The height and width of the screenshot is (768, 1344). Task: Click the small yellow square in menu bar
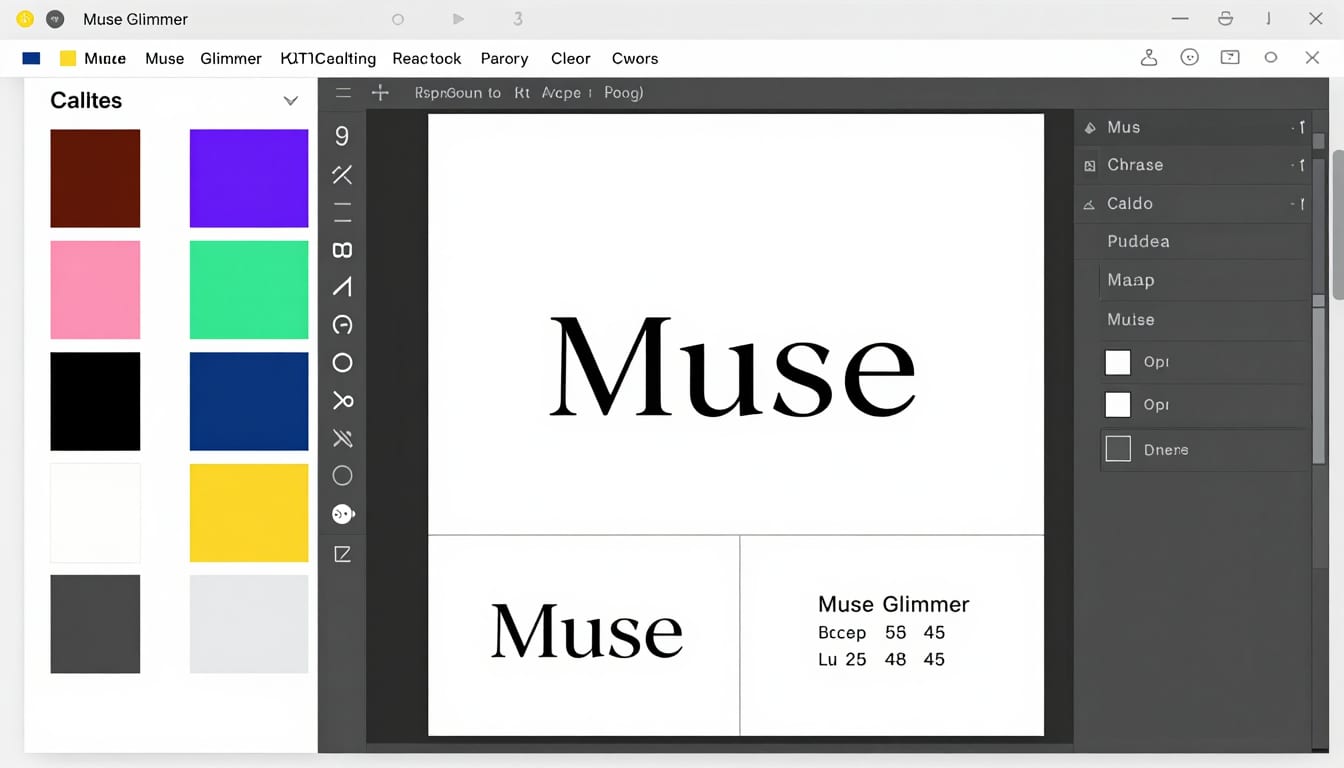click(68, 59)
